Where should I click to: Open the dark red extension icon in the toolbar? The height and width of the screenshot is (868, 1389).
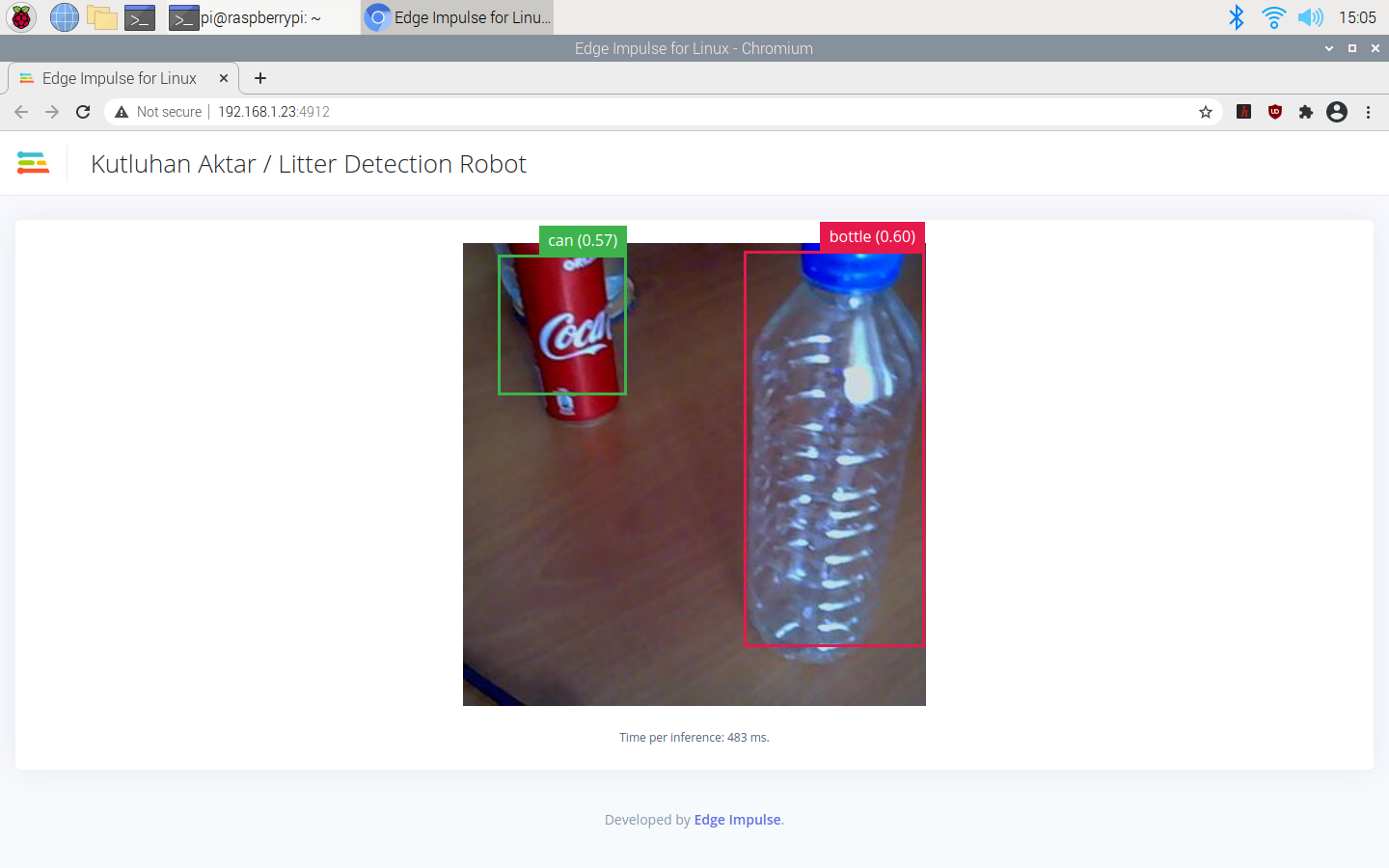pos(1244,112)
